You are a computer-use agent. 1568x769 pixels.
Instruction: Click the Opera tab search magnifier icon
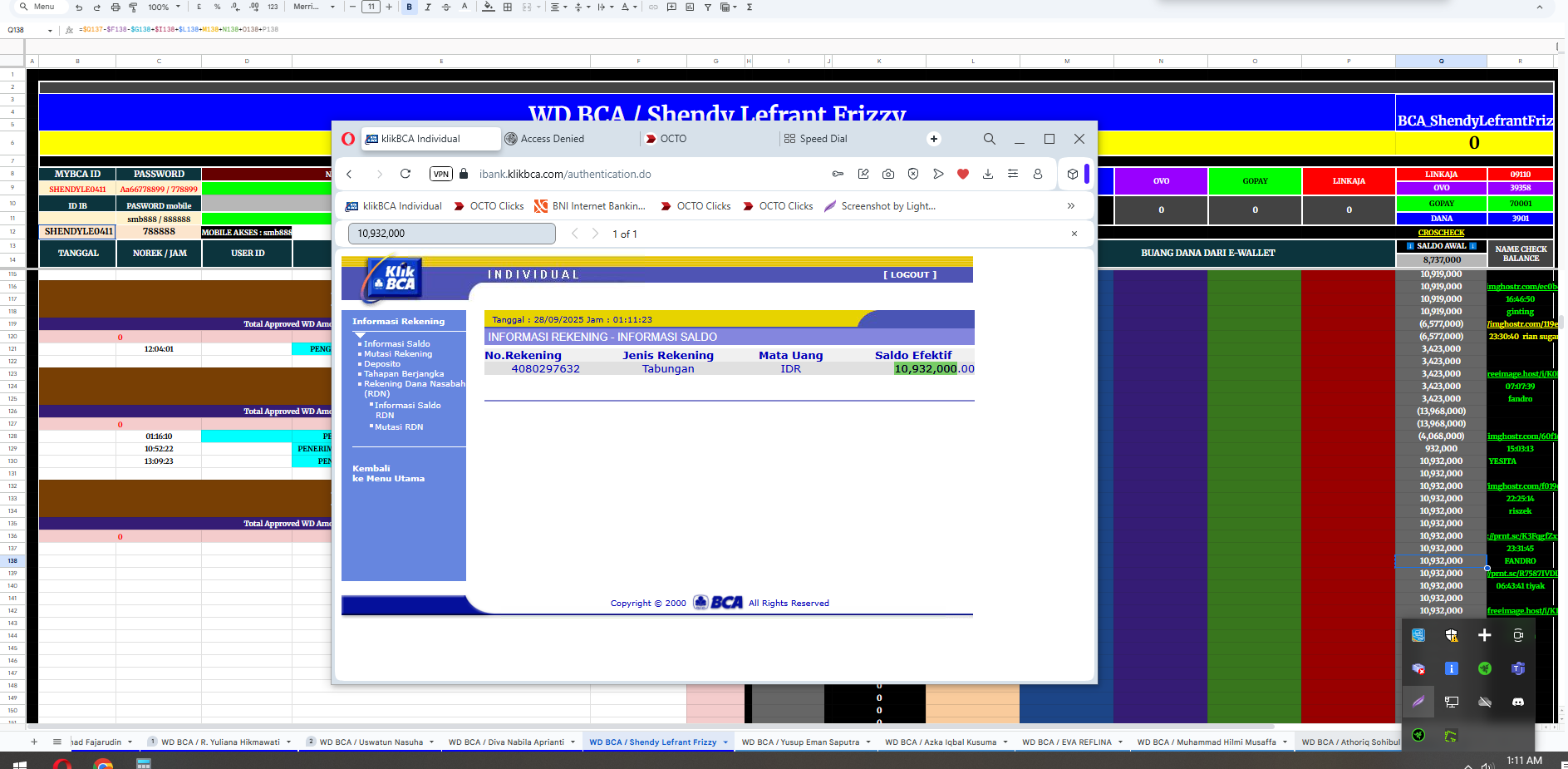click(989, 139)
